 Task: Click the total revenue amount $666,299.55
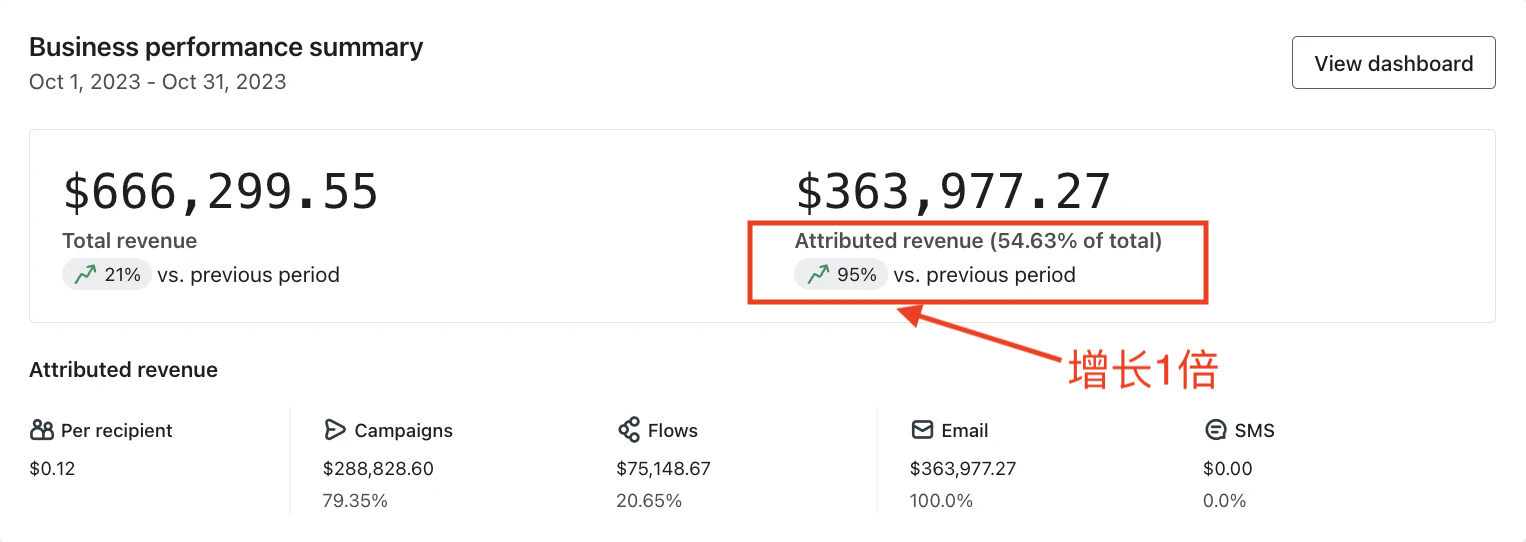221,192
